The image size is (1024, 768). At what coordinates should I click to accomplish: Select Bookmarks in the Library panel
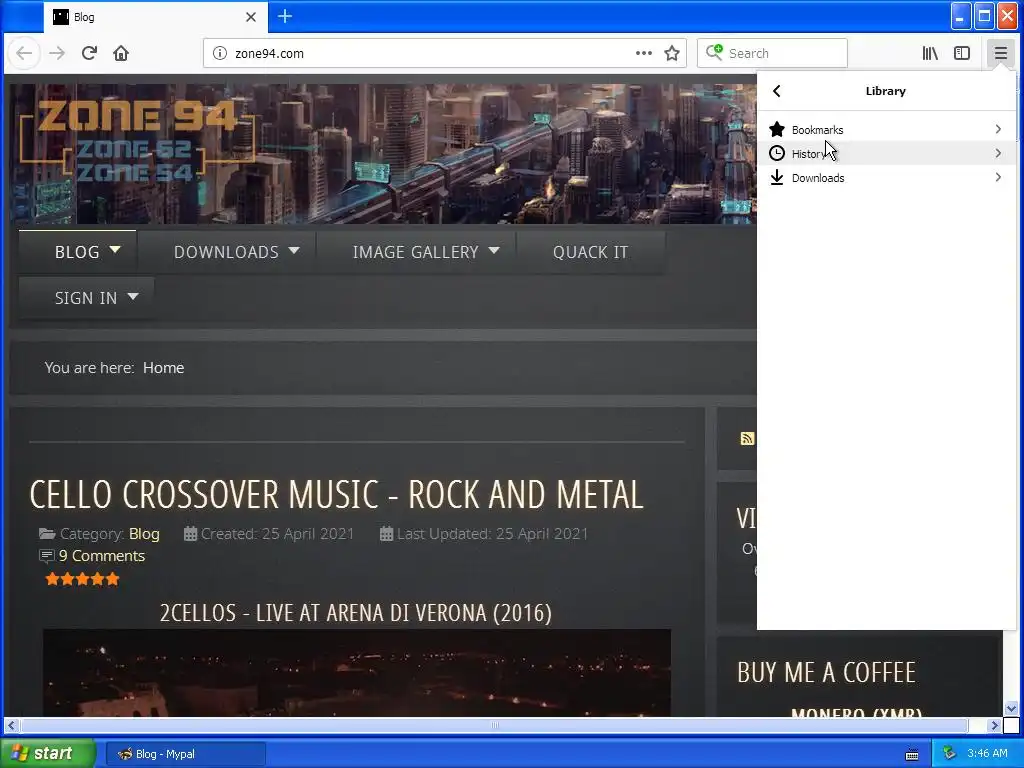tap(886, 129)
